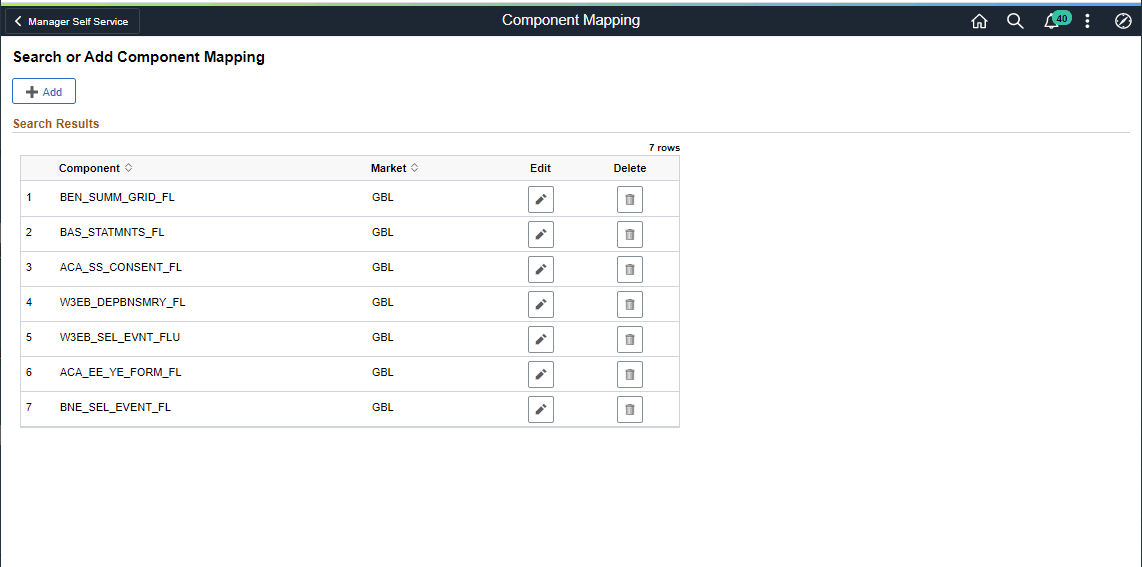
Task: Open global search magnifier icon
Action: tap(1015, 21)
